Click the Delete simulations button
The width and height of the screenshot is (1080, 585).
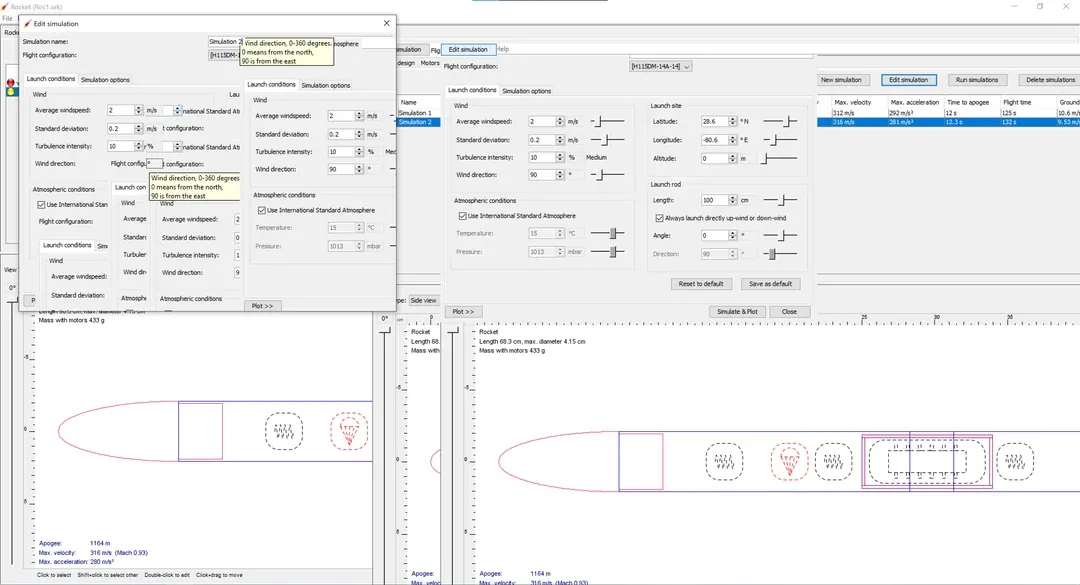[x=1050, y=80]
